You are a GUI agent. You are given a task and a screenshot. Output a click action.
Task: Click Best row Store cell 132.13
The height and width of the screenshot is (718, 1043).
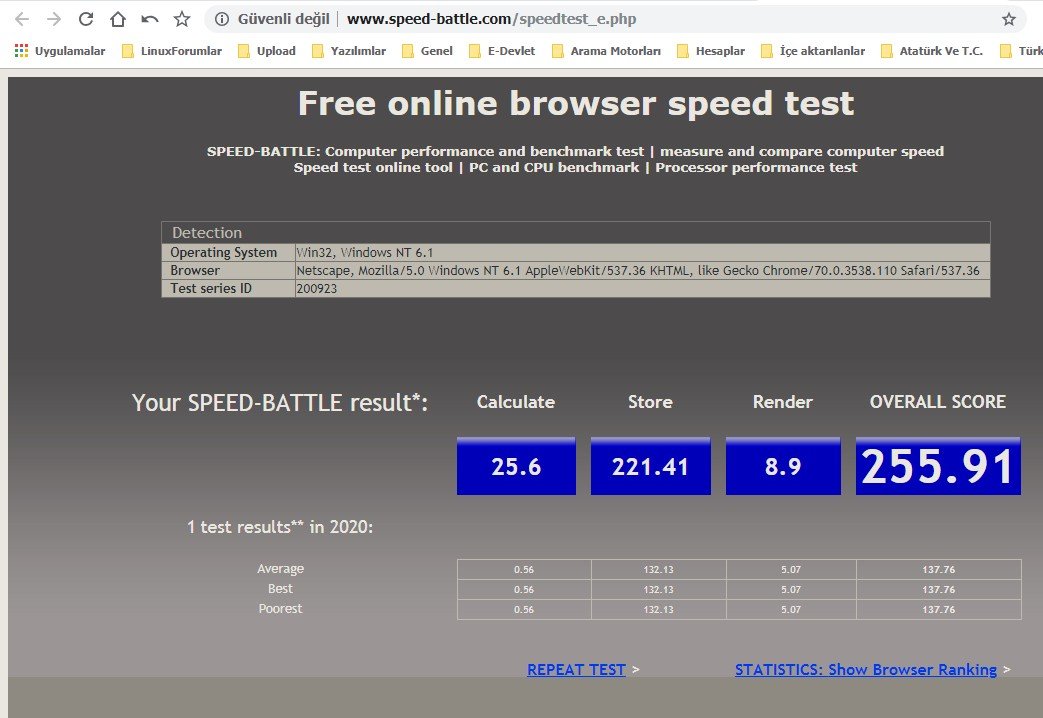click(x=659, y=590)
